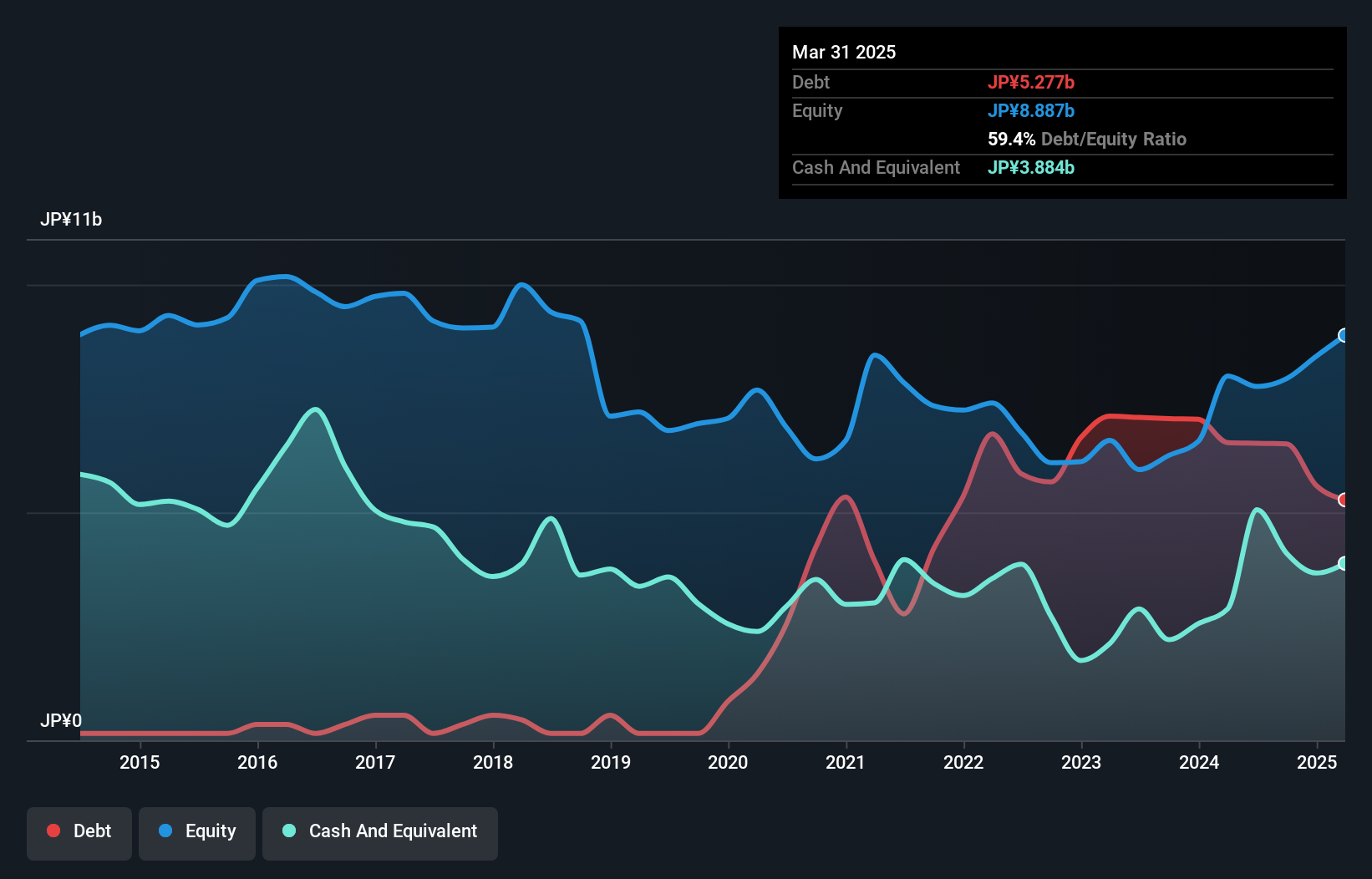
Task: Select the blue Equity endpoint marker
Action: (x=1344, y=335)
